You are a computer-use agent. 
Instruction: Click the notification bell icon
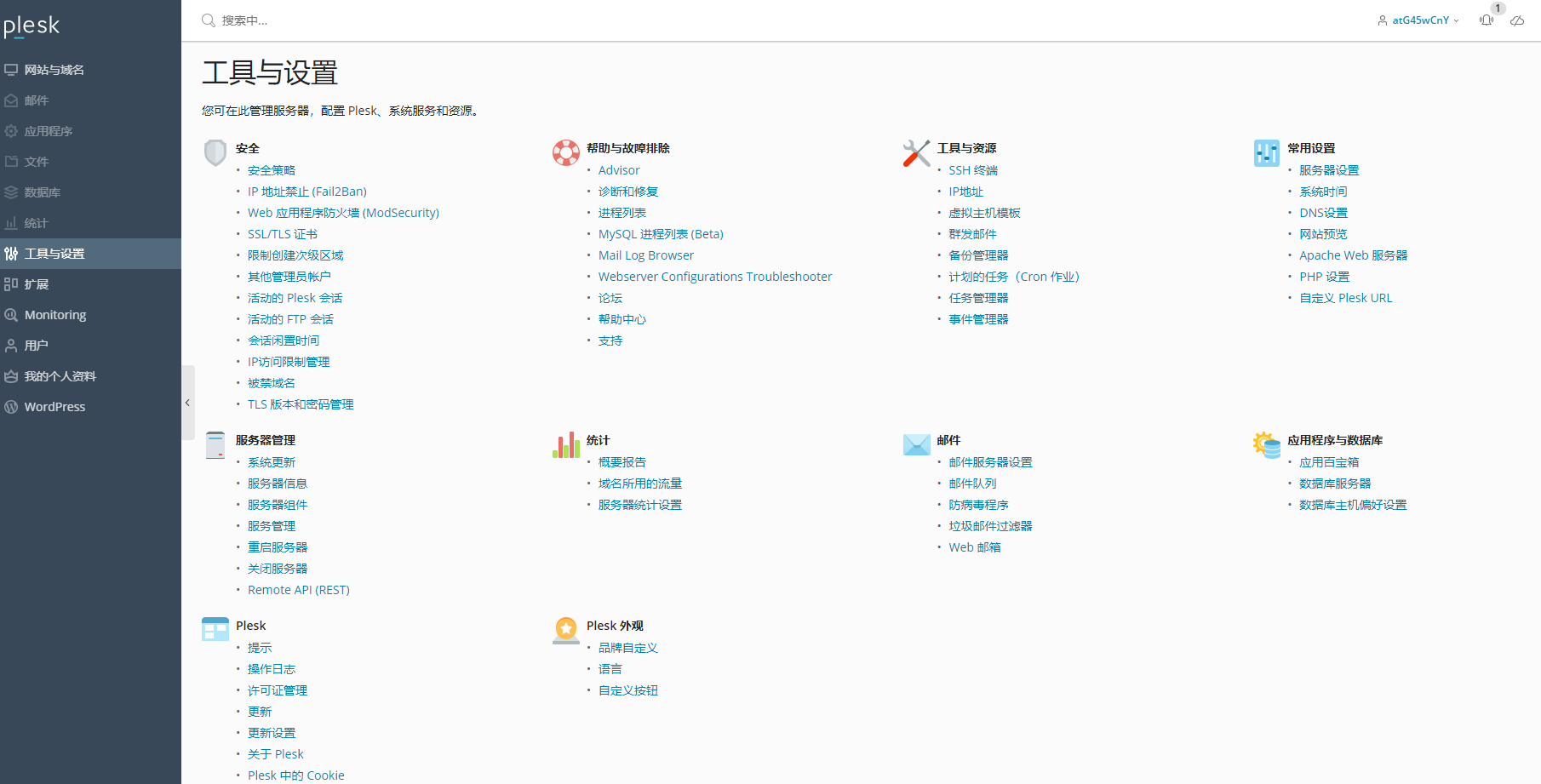(x=1487, y=20)
